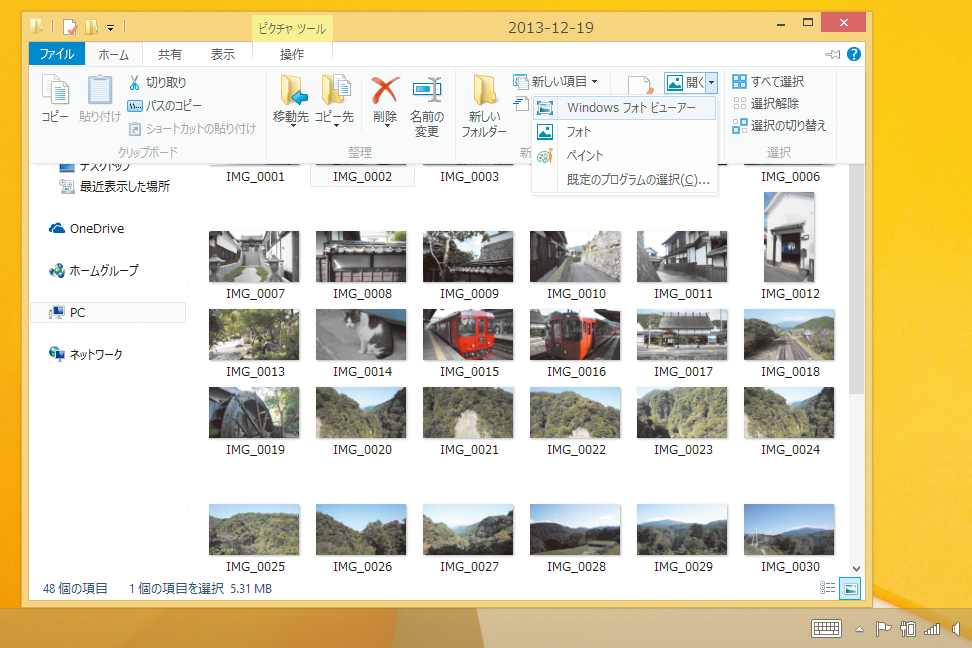The image size is (972, 648).
Task: Show hidden tray icons arrow
Action: [x=859, y=629]
